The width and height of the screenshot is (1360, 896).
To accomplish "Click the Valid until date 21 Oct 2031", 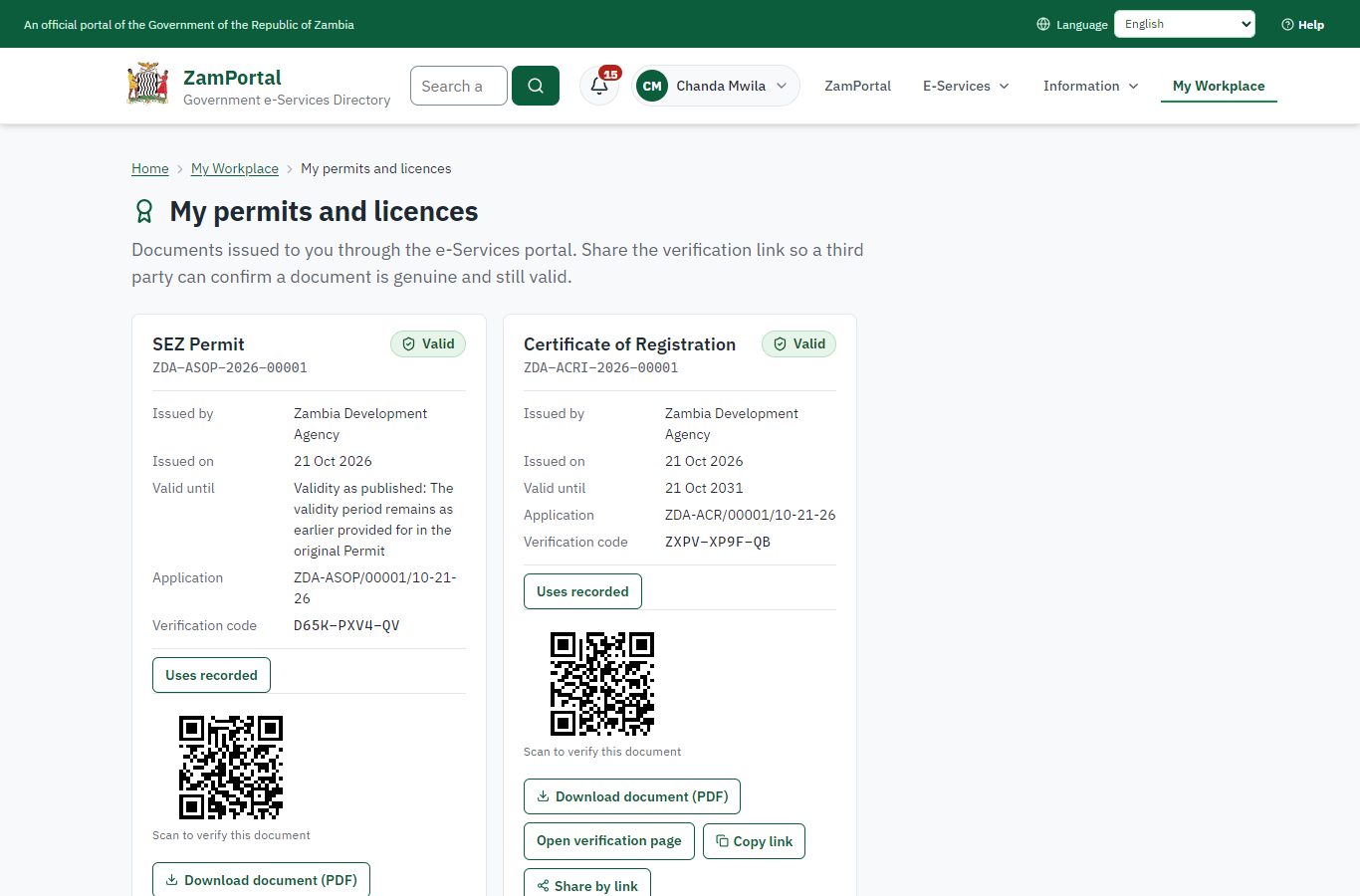I will pos(704,488).
